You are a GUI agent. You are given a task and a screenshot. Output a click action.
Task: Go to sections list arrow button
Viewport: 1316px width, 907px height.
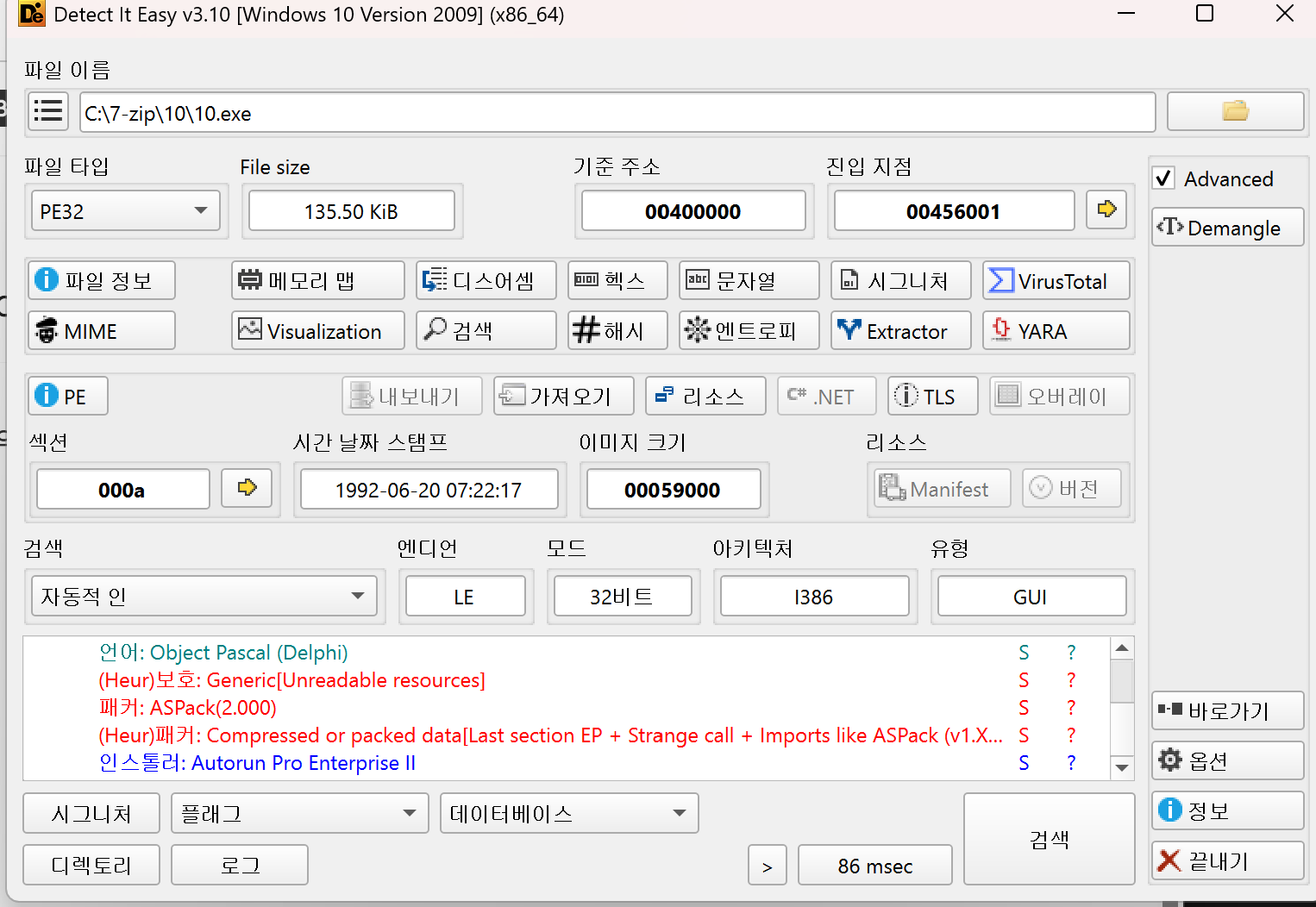coord(247,488)
